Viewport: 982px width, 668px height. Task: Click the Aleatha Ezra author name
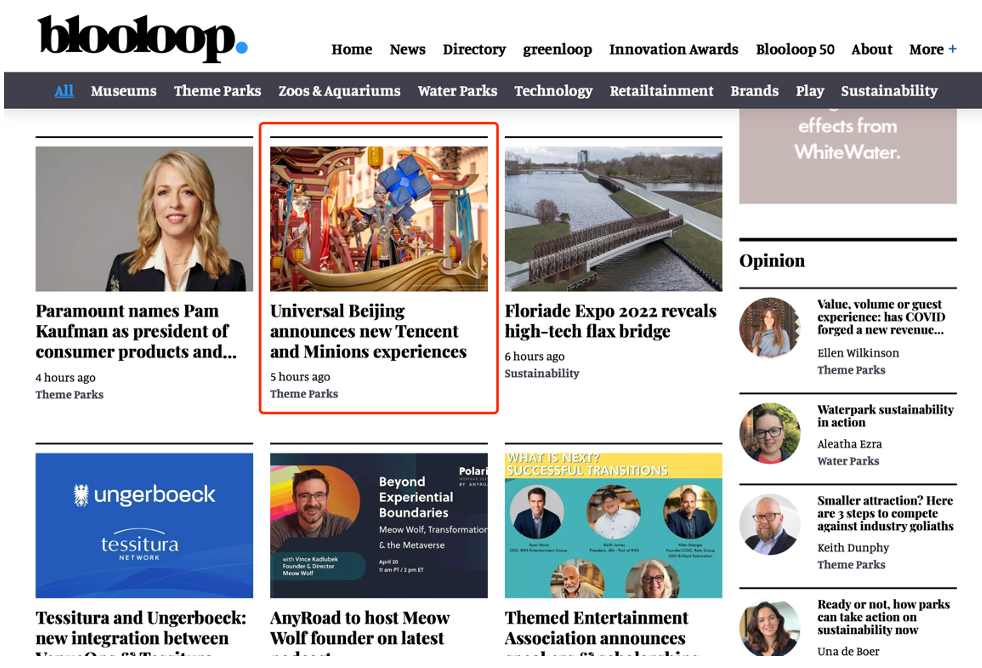(849, 444)
